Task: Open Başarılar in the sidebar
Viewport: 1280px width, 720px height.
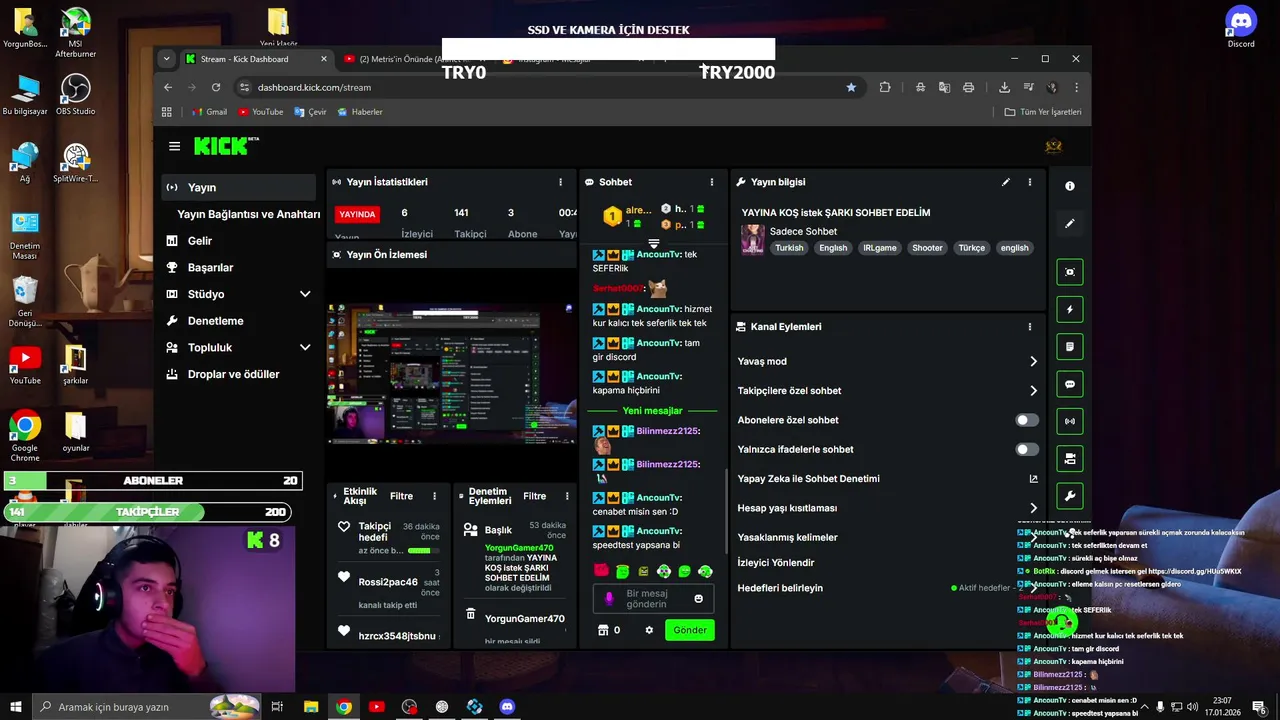Action: 240,267
